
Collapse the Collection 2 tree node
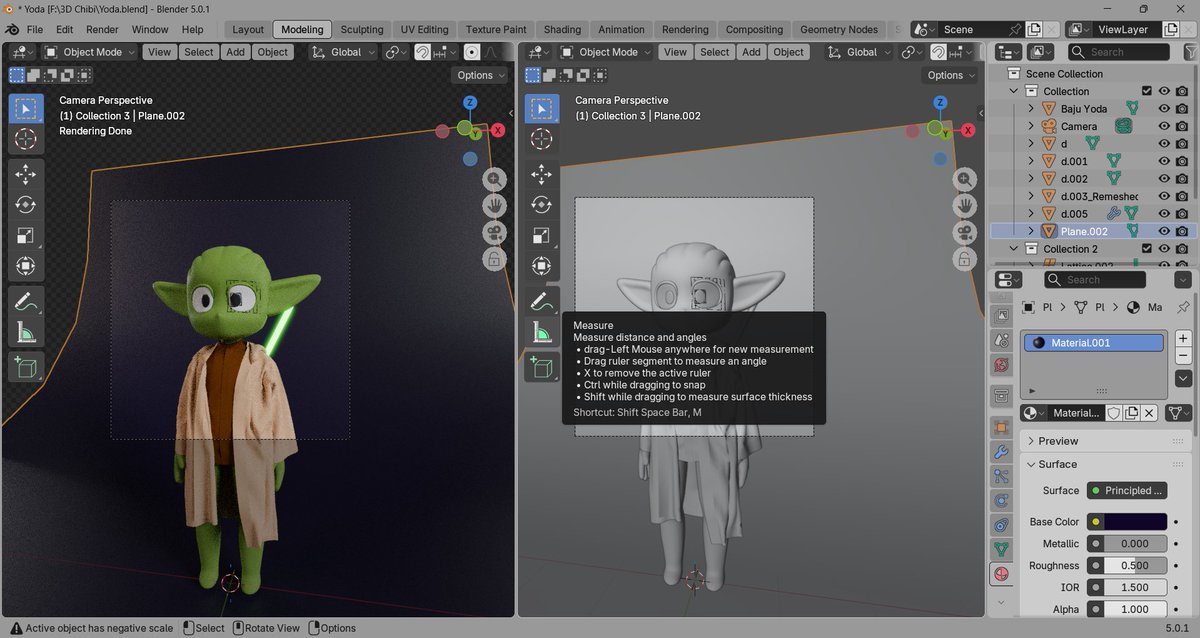1014,249
